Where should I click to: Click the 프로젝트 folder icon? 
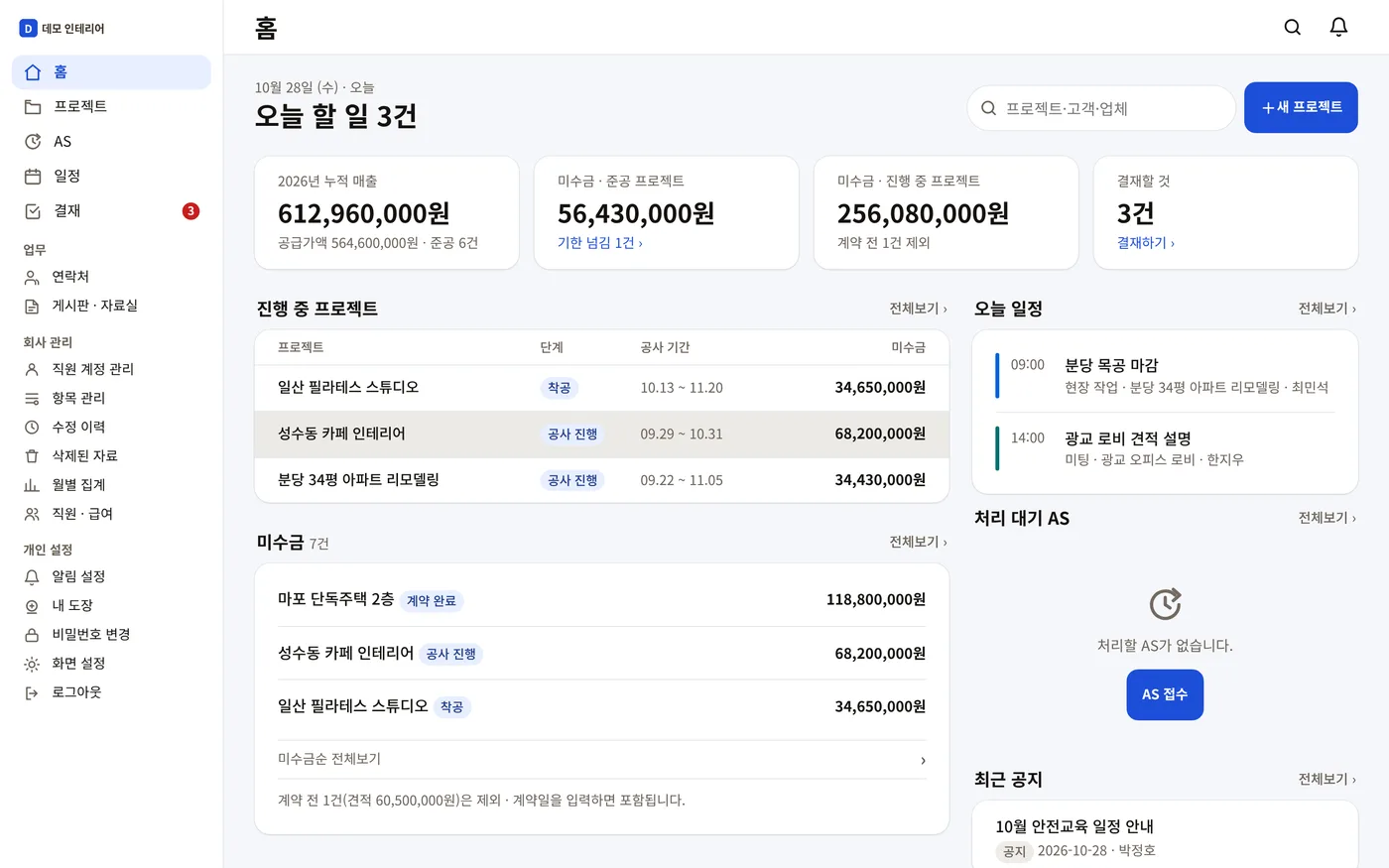pyautogui.click(x=33, y=107)
